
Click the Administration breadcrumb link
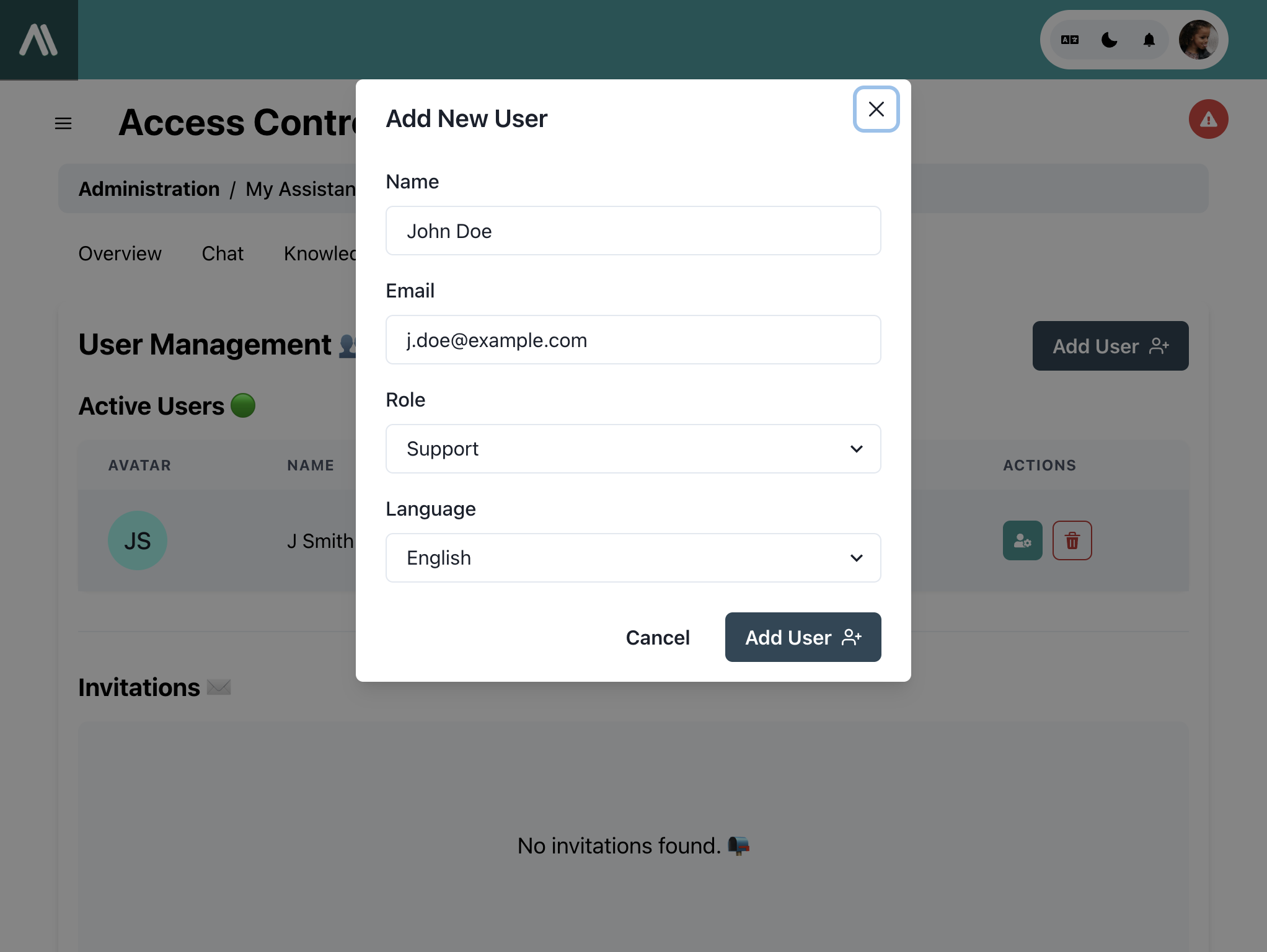point(149,188)
